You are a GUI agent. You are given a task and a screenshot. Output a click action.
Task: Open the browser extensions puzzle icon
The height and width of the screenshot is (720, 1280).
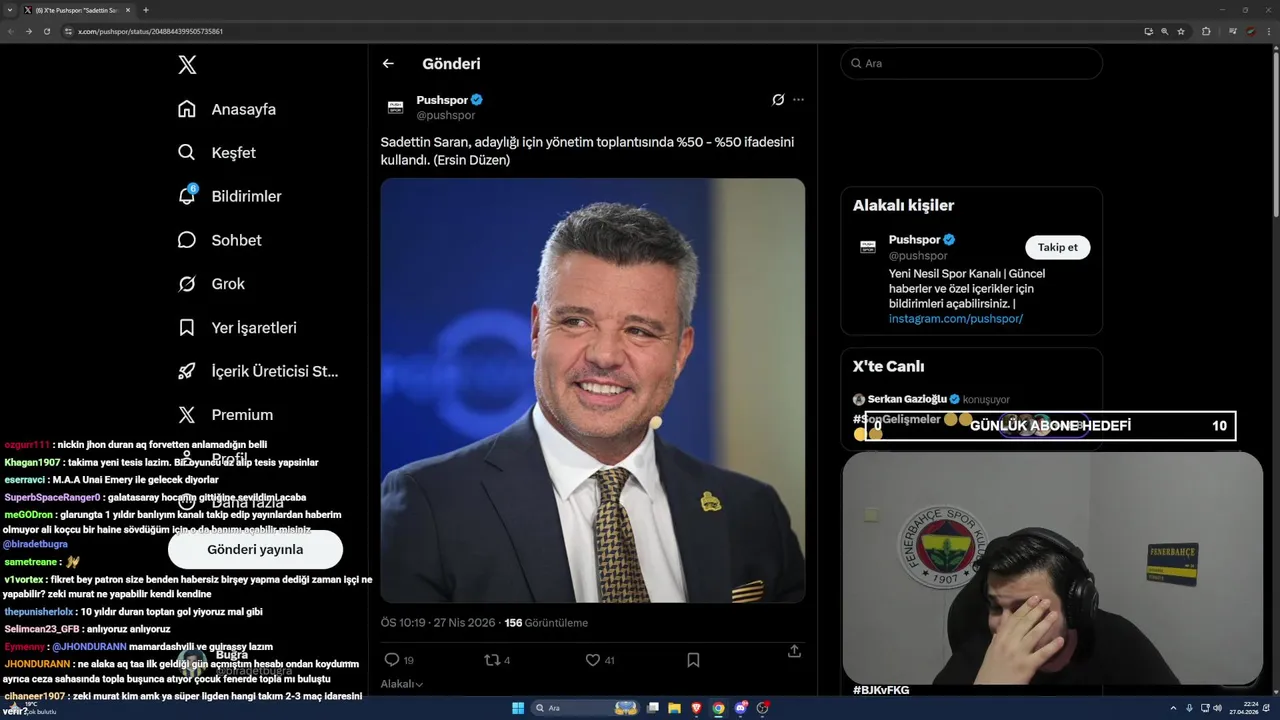1206,31
